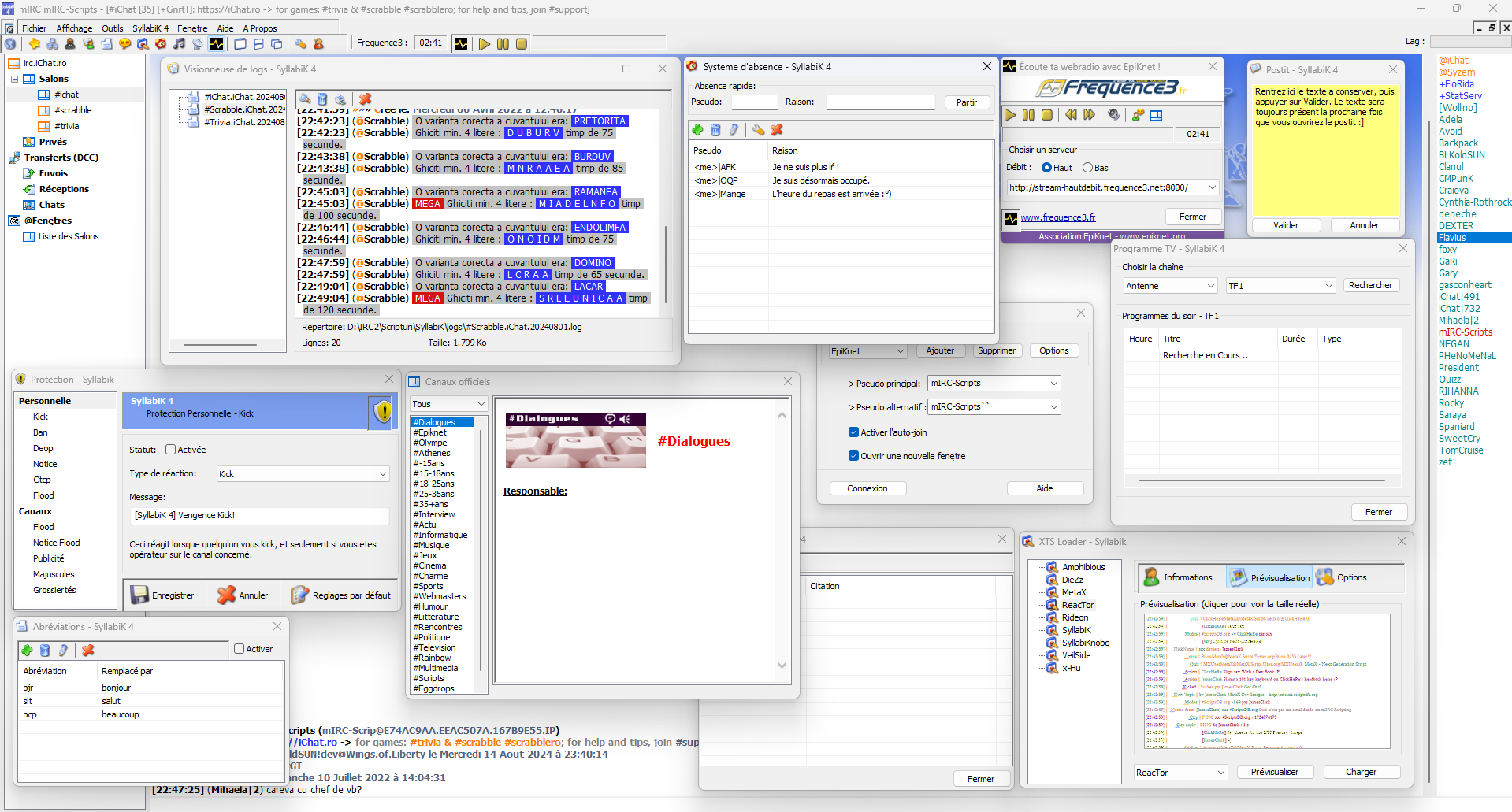Viewport: 1512px width, 812px height.
Task: Click the fast-forward icon in webradio window
Action: 1089,115
